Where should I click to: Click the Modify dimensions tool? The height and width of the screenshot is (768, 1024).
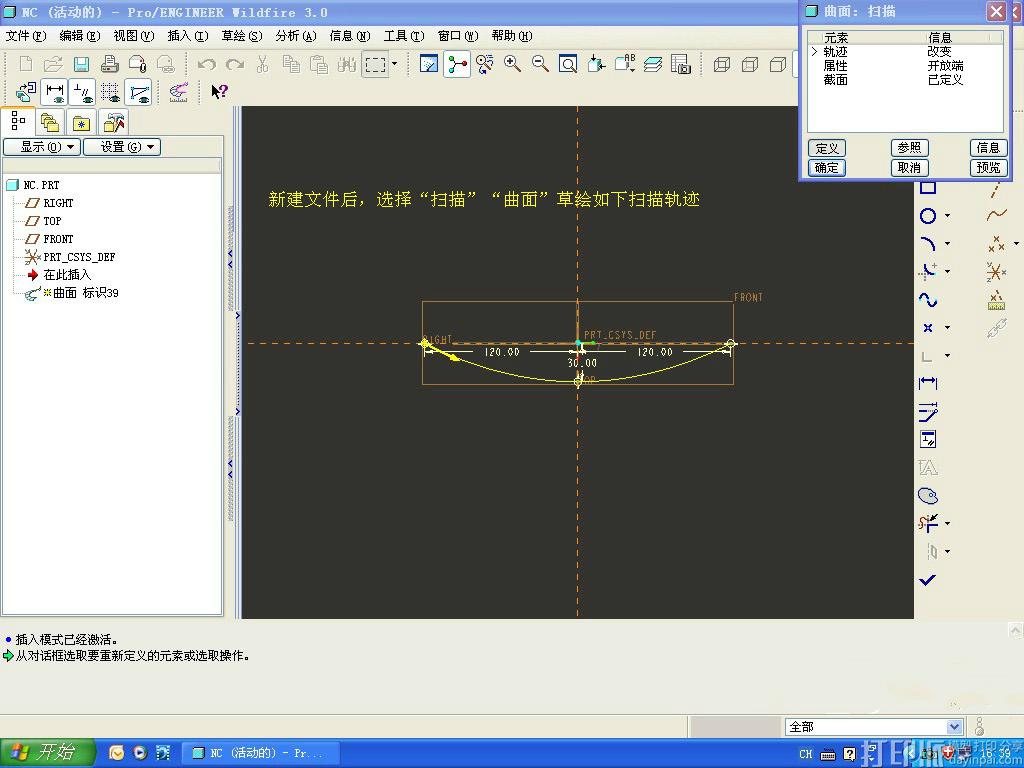tap(928, 411)
